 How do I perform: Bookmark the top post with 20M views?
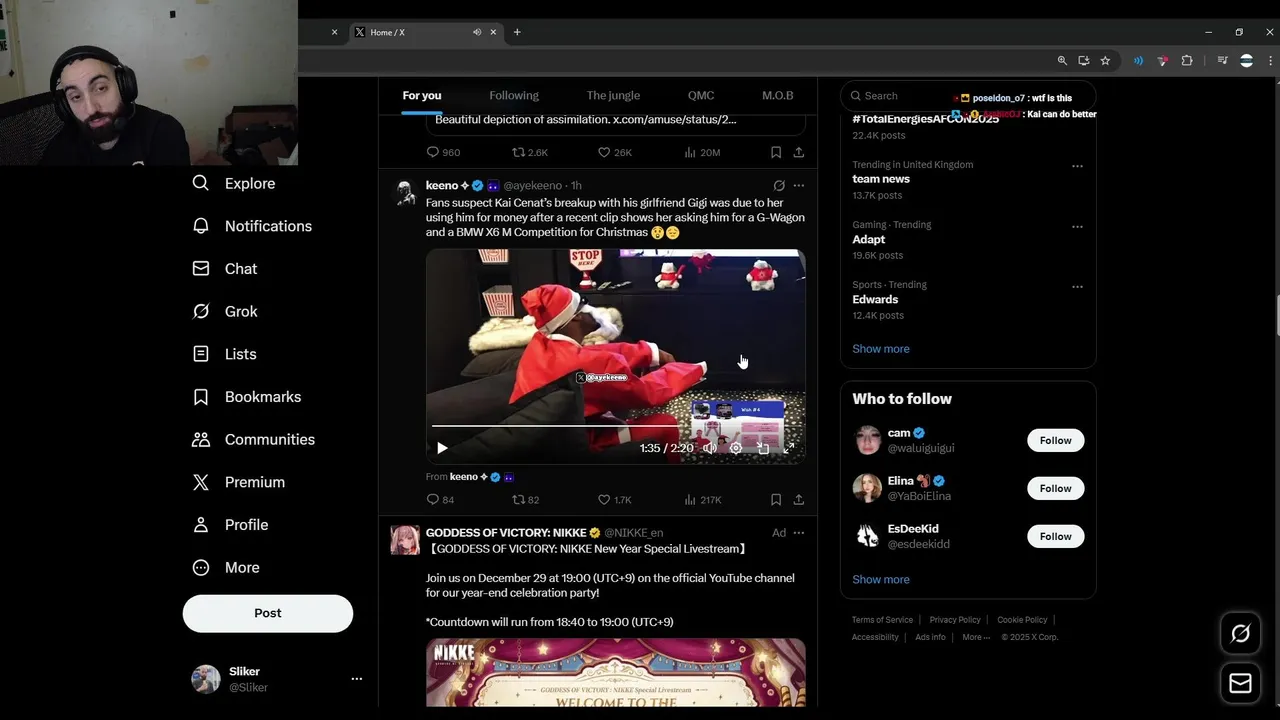pyautogui.click(x=776, y=153)
